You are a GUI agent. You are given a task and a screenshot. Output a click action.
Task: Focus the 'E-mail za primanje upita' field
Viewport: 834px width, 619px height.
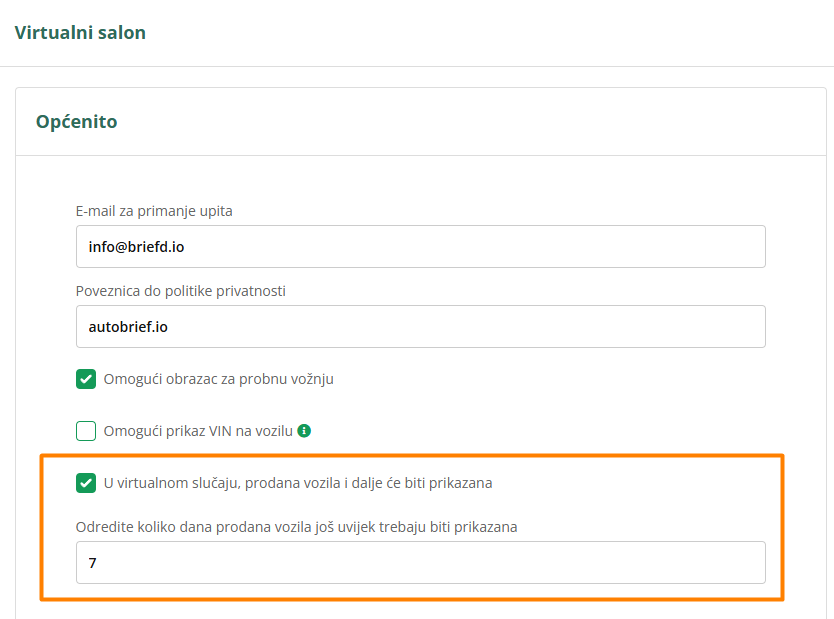pyautogui.click(x=420, y=246)
